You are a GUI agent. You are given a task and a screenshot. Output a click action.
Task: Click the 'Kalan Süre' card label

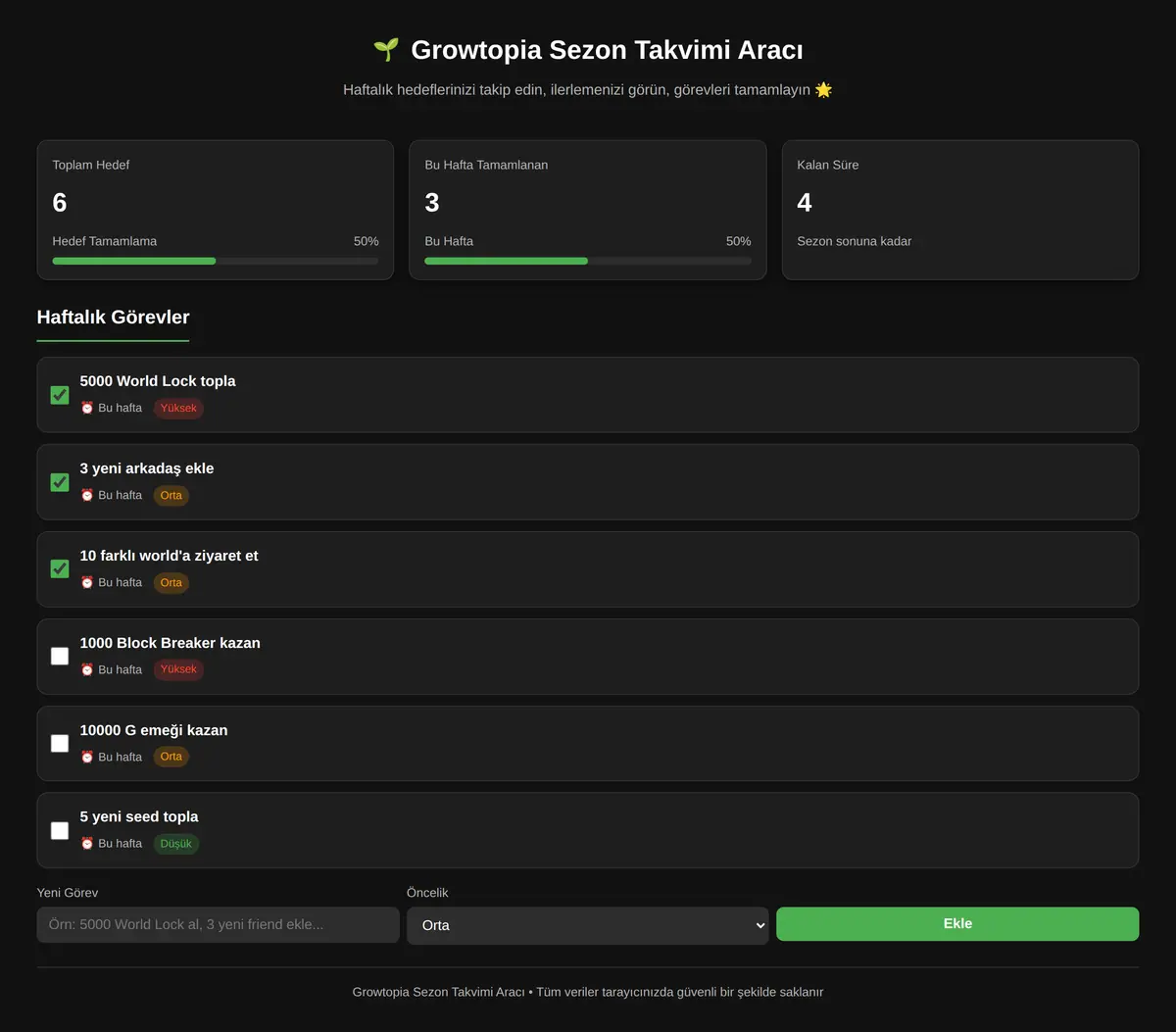pos(828,165)
